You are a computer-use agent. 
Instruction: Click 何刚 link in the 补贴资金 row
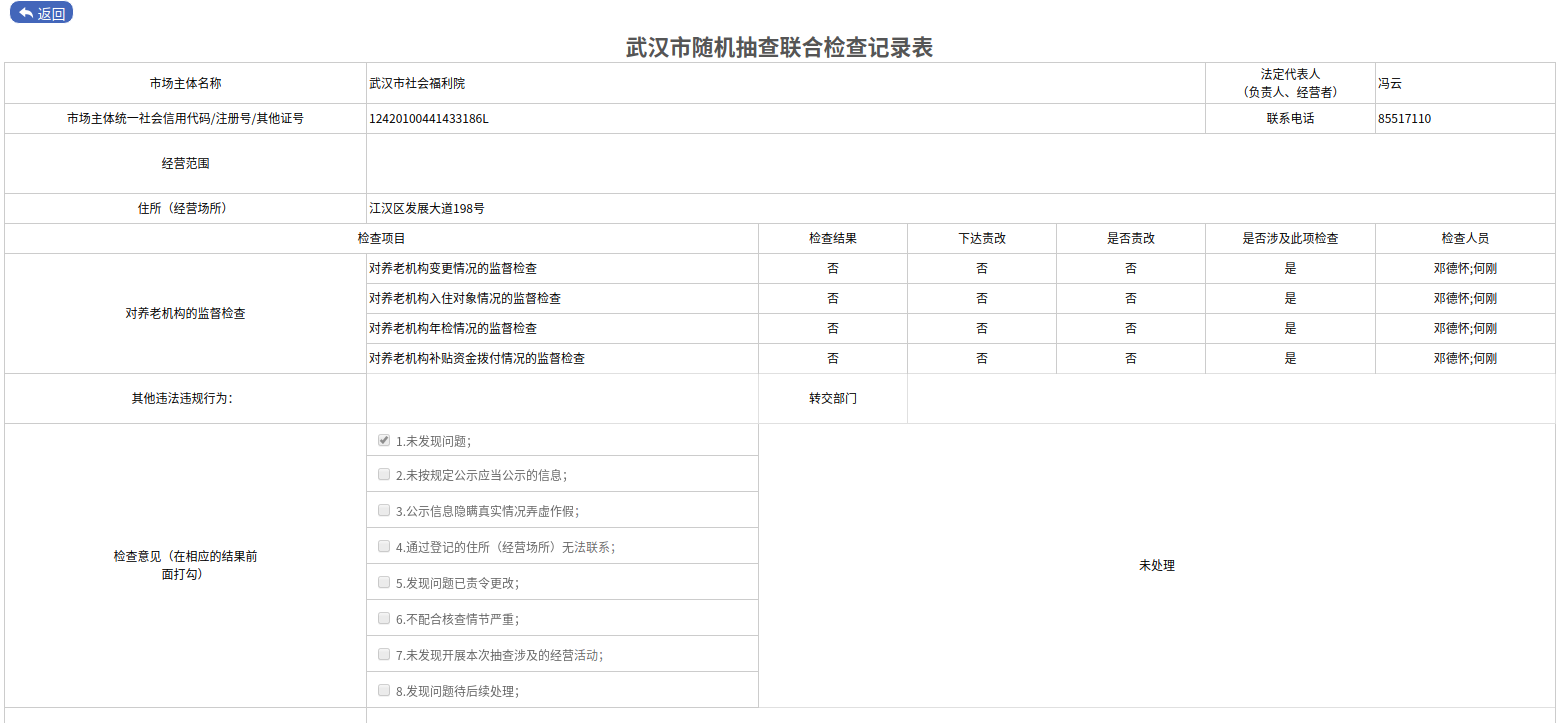coord(1488,357)
